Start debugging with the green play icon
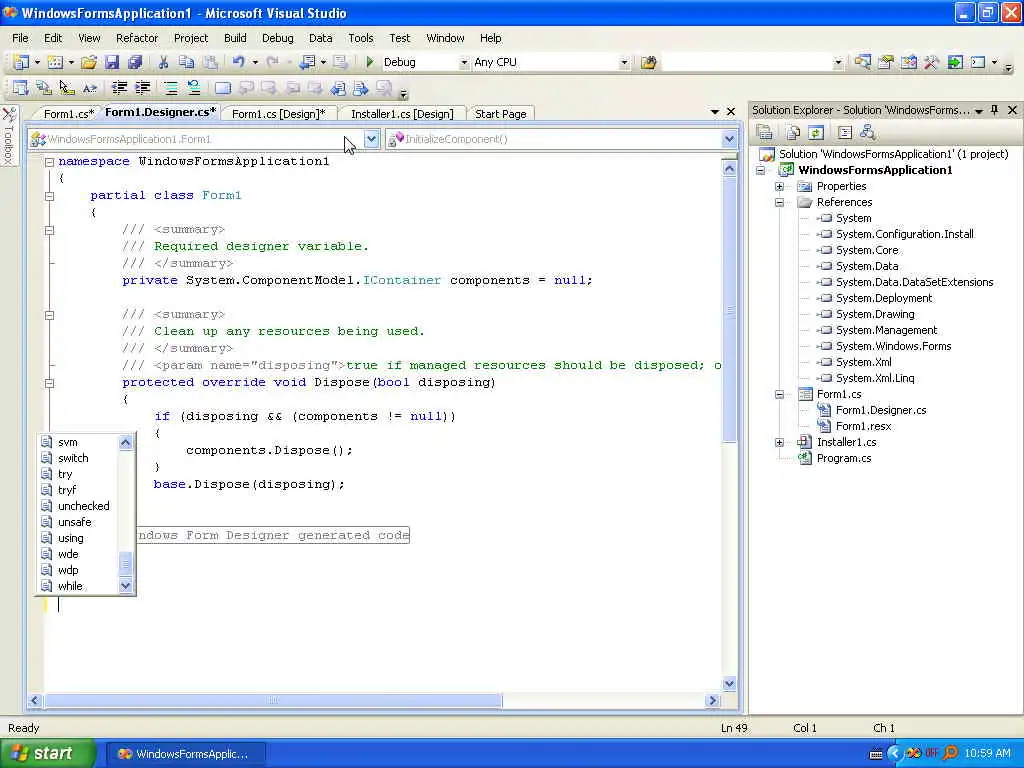Image resolution: width=1024 pixels, height=768 pixels. pyautogui.click(x=370, y=62)
